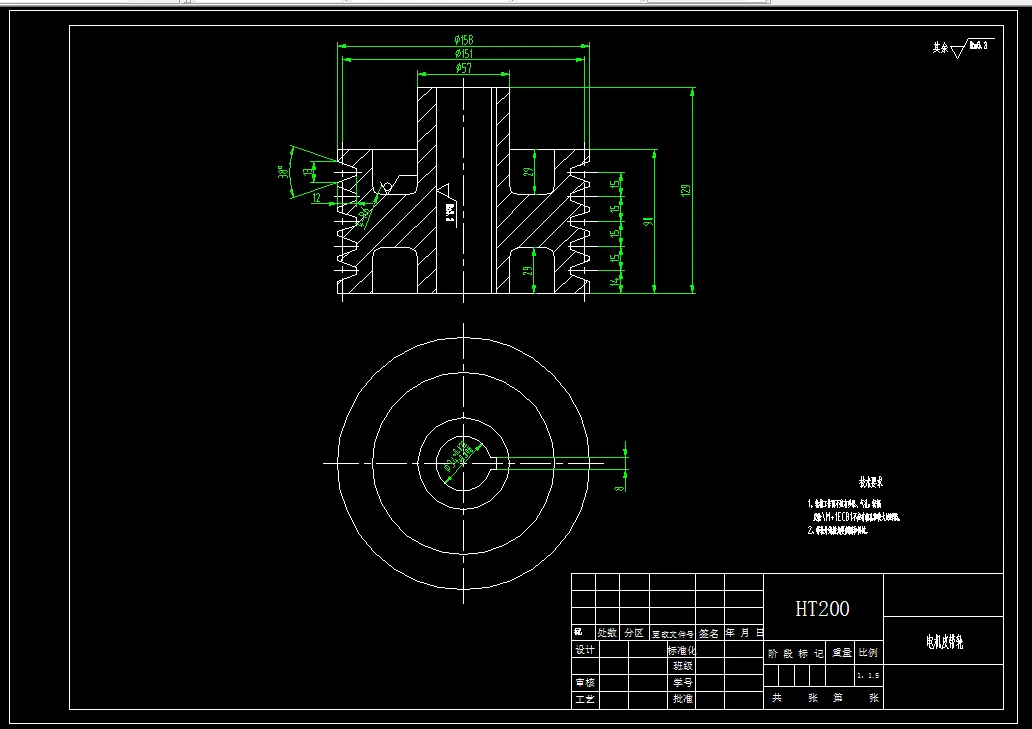Select the keyway notch in the top view
This screenshot has height=729, width=1032.
click(x=495, y=463)
